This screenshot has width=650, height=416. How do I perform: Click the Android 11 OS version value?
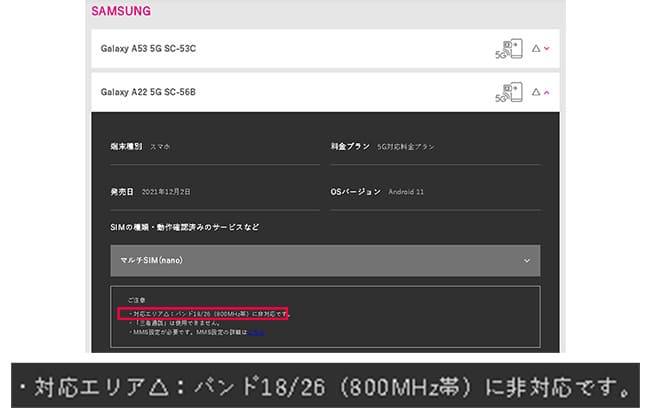coord(406,192)
